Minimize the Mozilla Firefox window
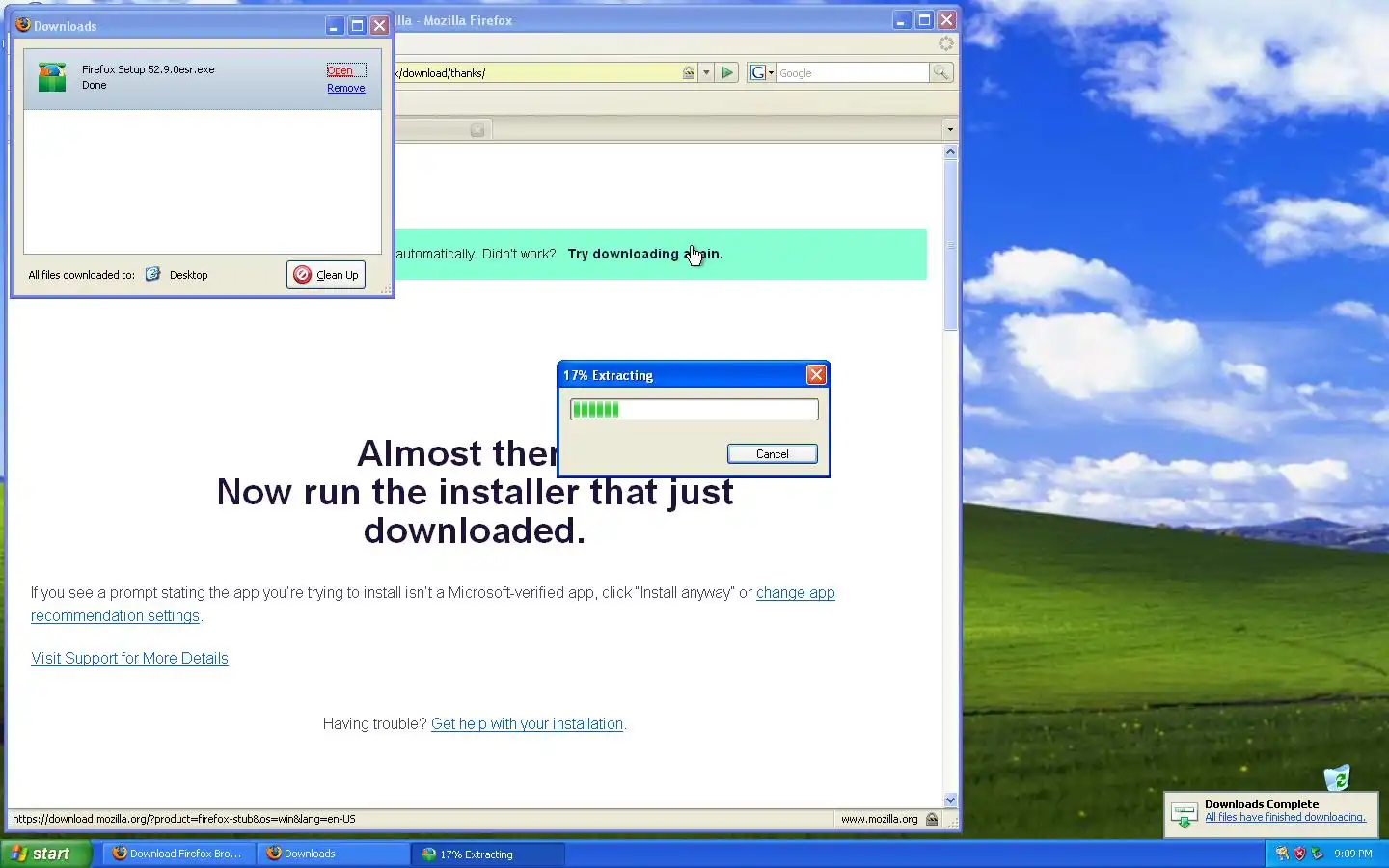Viewport: 1389px width, 868px height. click(x=901, y=20)
